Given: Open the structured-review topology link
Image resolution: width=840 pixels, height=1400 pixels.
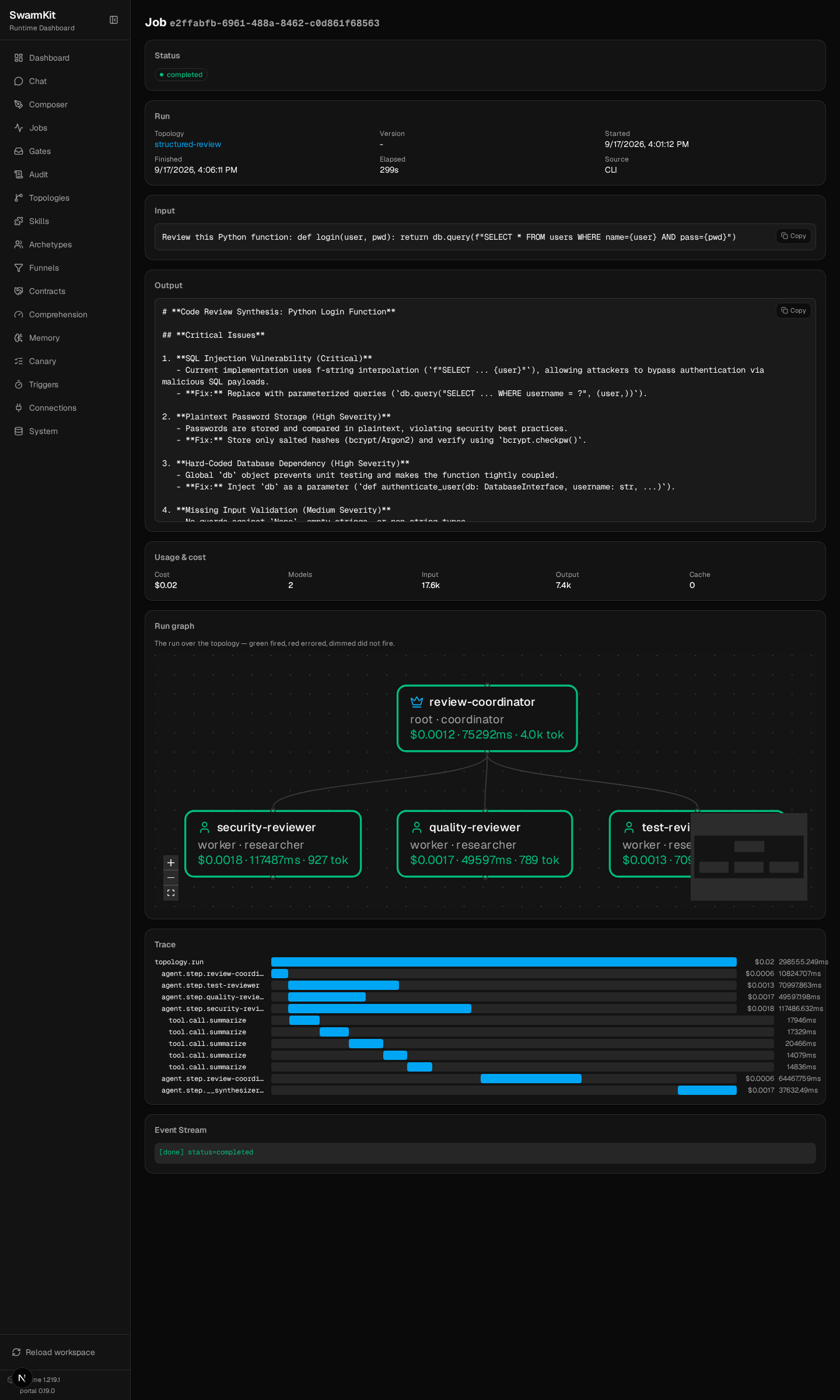Looking at the screenshot, I should coord(188,144).
